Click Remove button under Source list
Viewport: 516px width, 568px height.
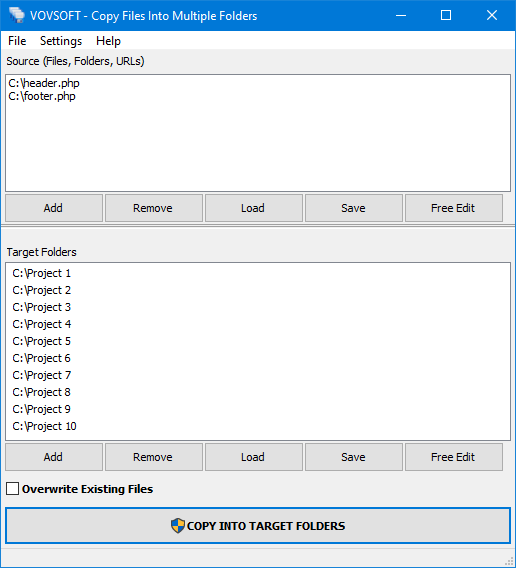[154, 208]
